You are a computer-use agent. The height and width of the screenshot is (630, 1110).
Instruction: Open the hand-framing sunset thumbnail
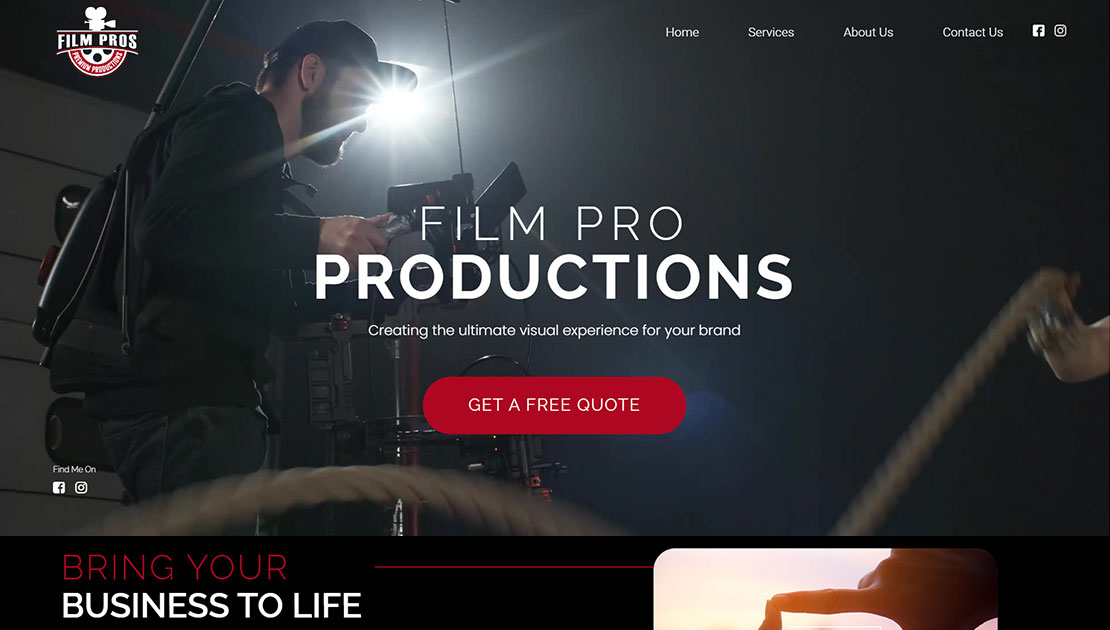pyautogui.click(x=825, y=589)
